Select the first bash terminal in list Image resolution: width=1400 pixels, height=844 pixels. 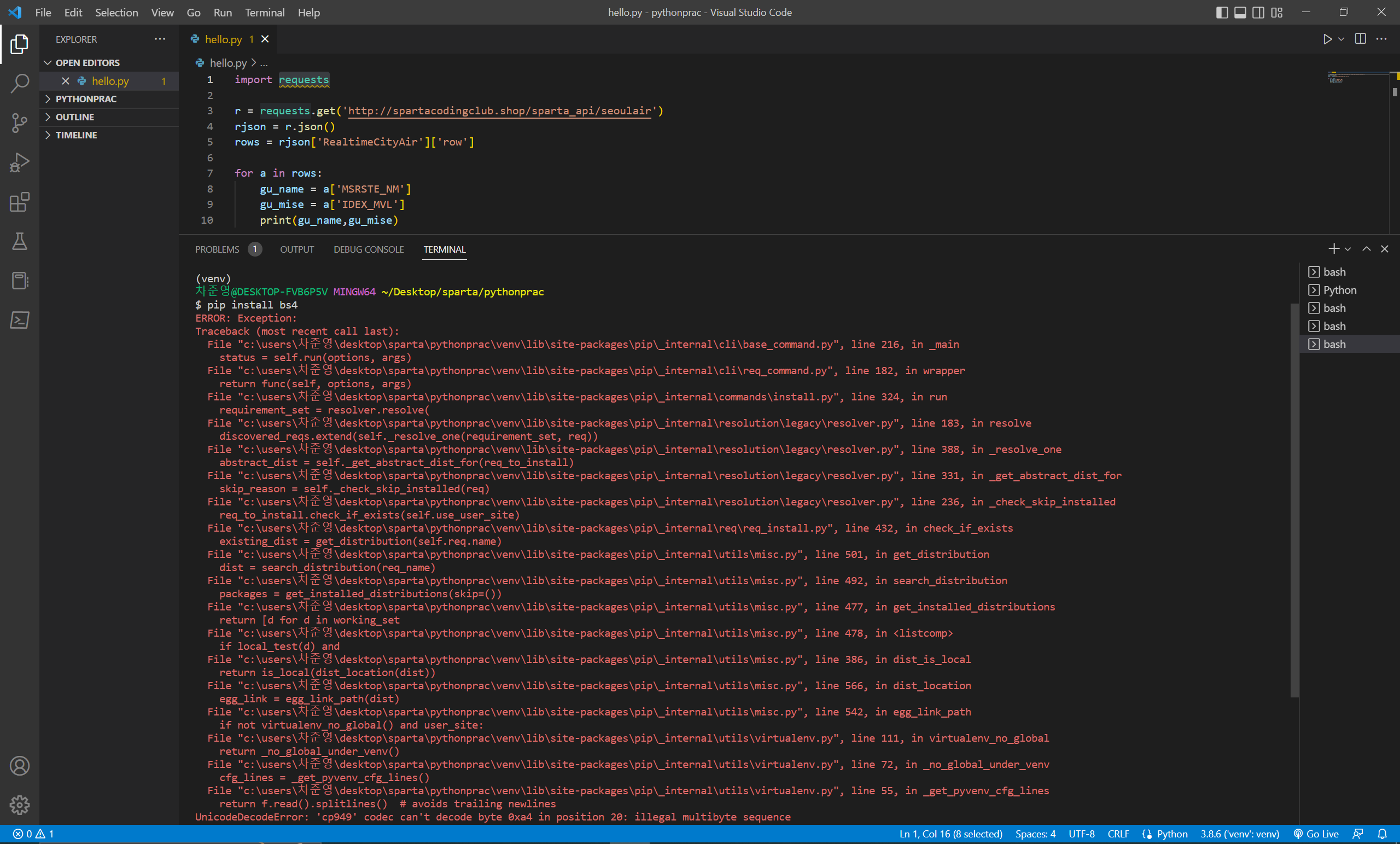tap(1349, 272)
